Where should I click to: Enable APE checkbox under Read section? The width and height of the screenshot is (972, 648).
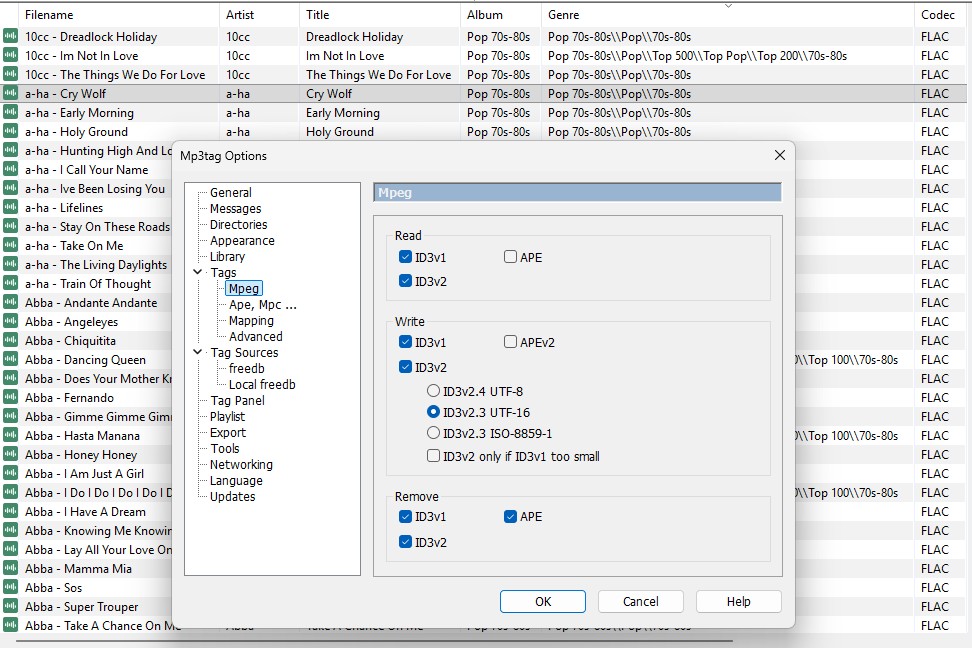511,257
